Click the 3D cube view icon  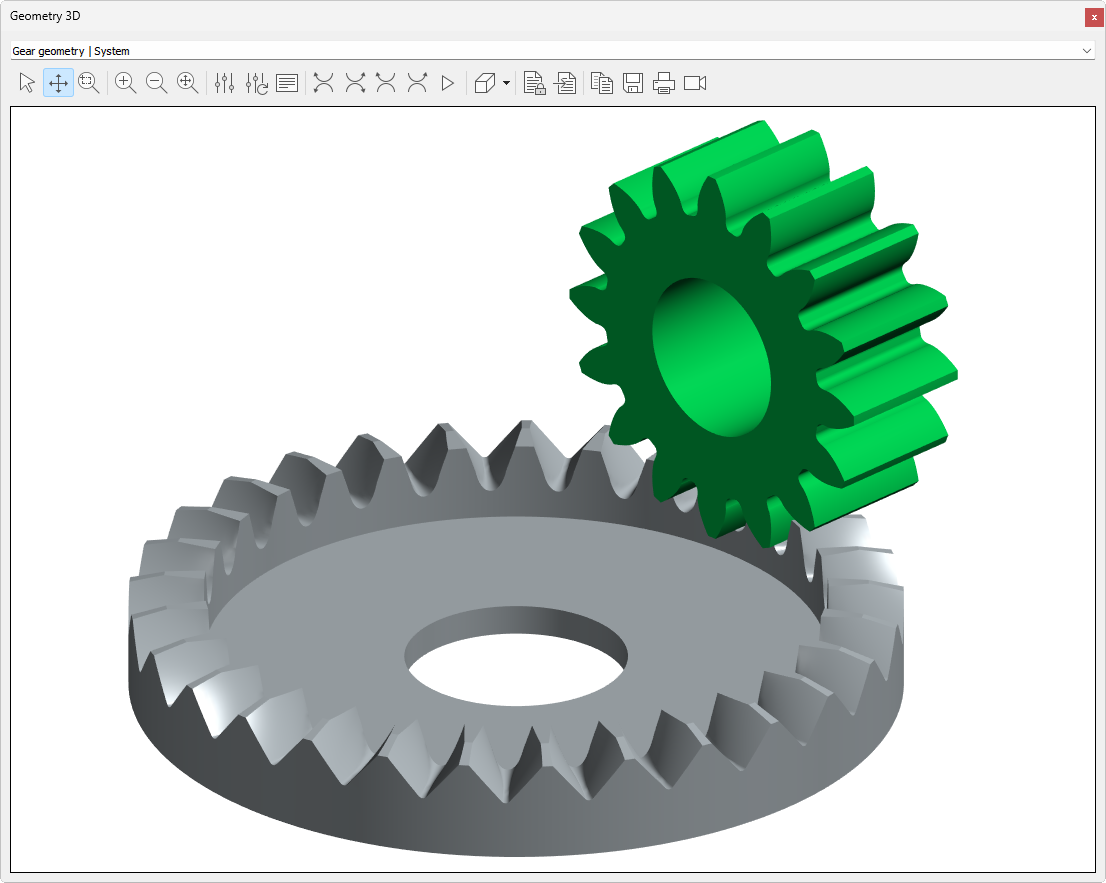pyautogui.click(x=485, y=83)
